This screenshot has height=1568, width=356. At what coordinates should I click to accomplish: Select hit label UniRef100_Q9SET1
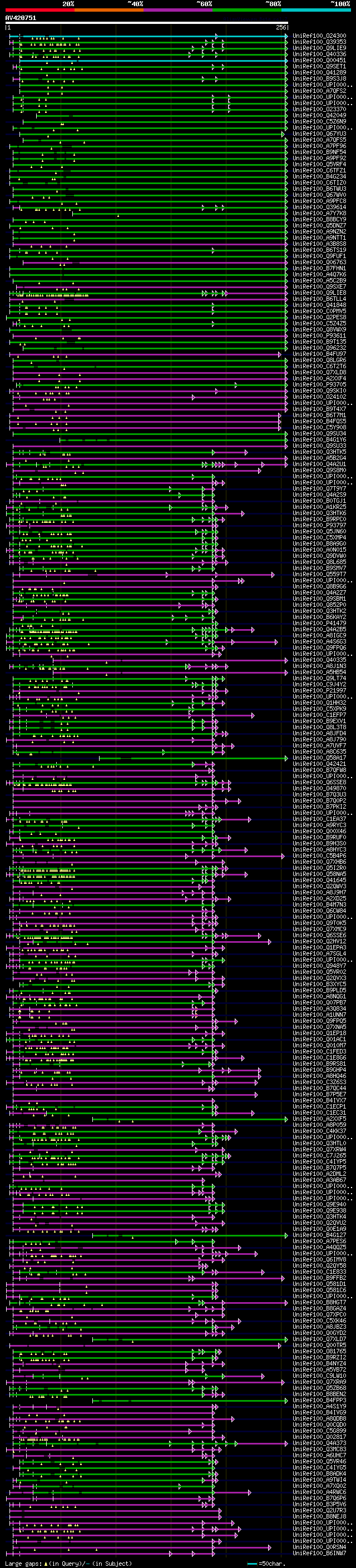tap(319, 66)
